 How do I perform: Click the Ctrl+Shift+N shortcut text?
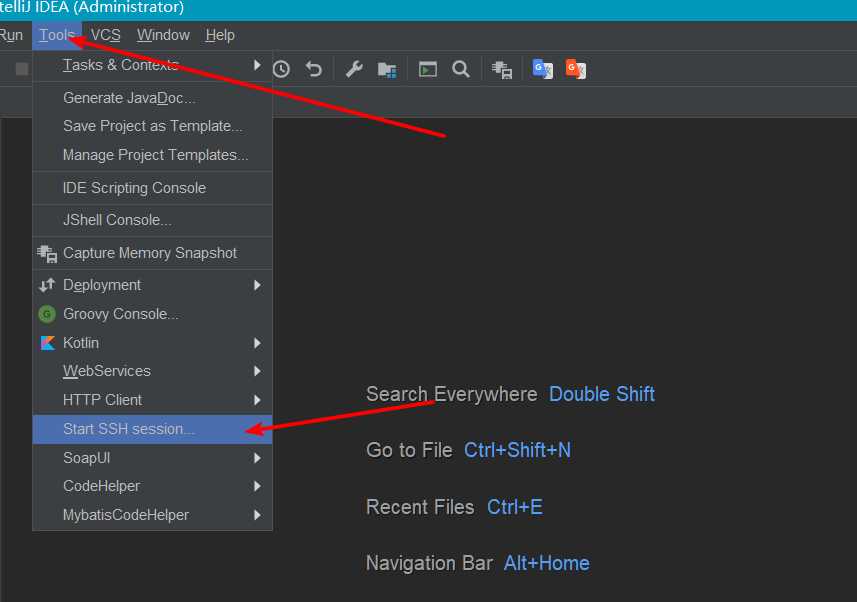pyautogui.click(x=518, y=451)
